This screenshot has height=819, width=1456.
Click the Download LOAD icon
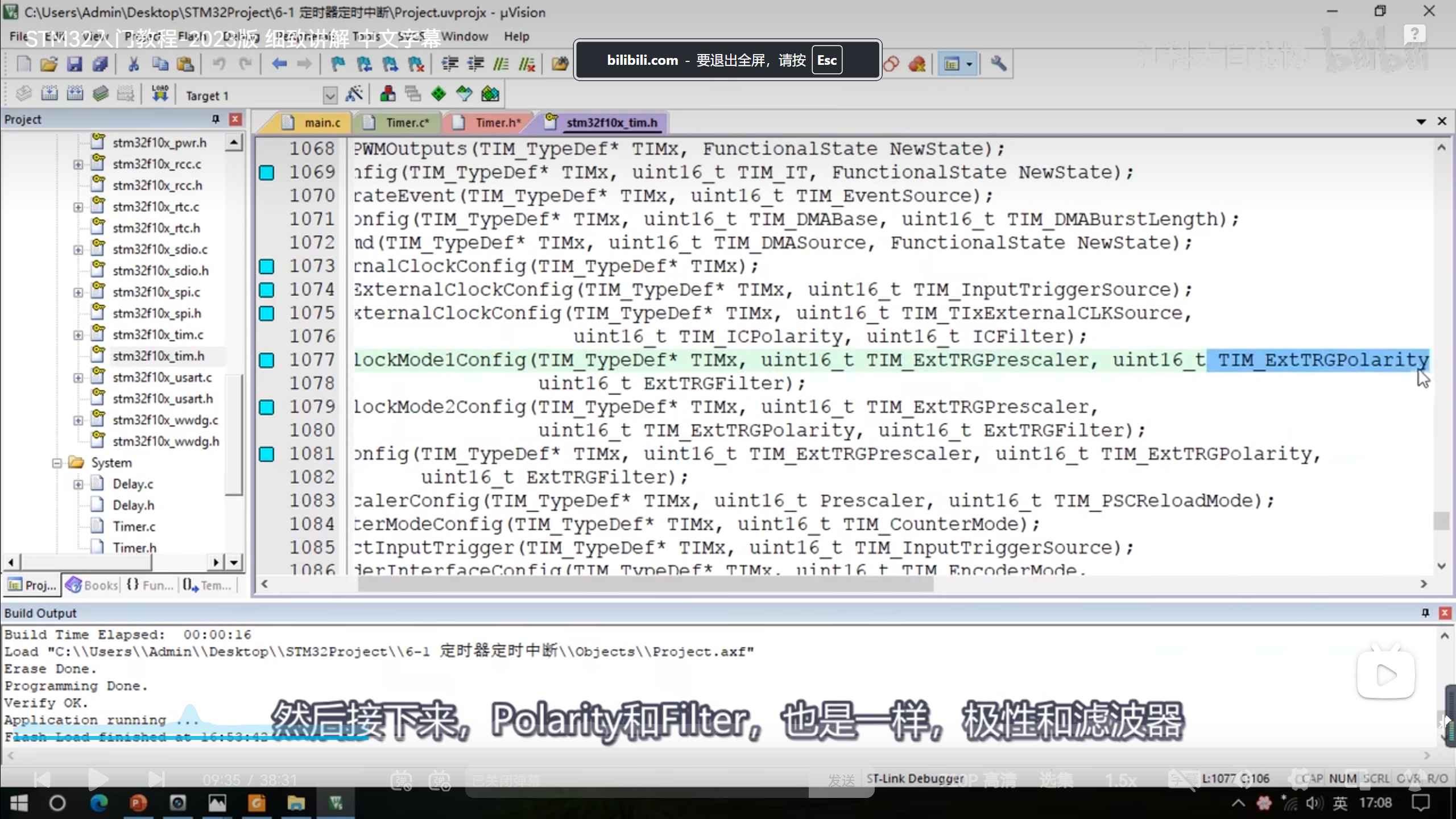tap(160, 94)
